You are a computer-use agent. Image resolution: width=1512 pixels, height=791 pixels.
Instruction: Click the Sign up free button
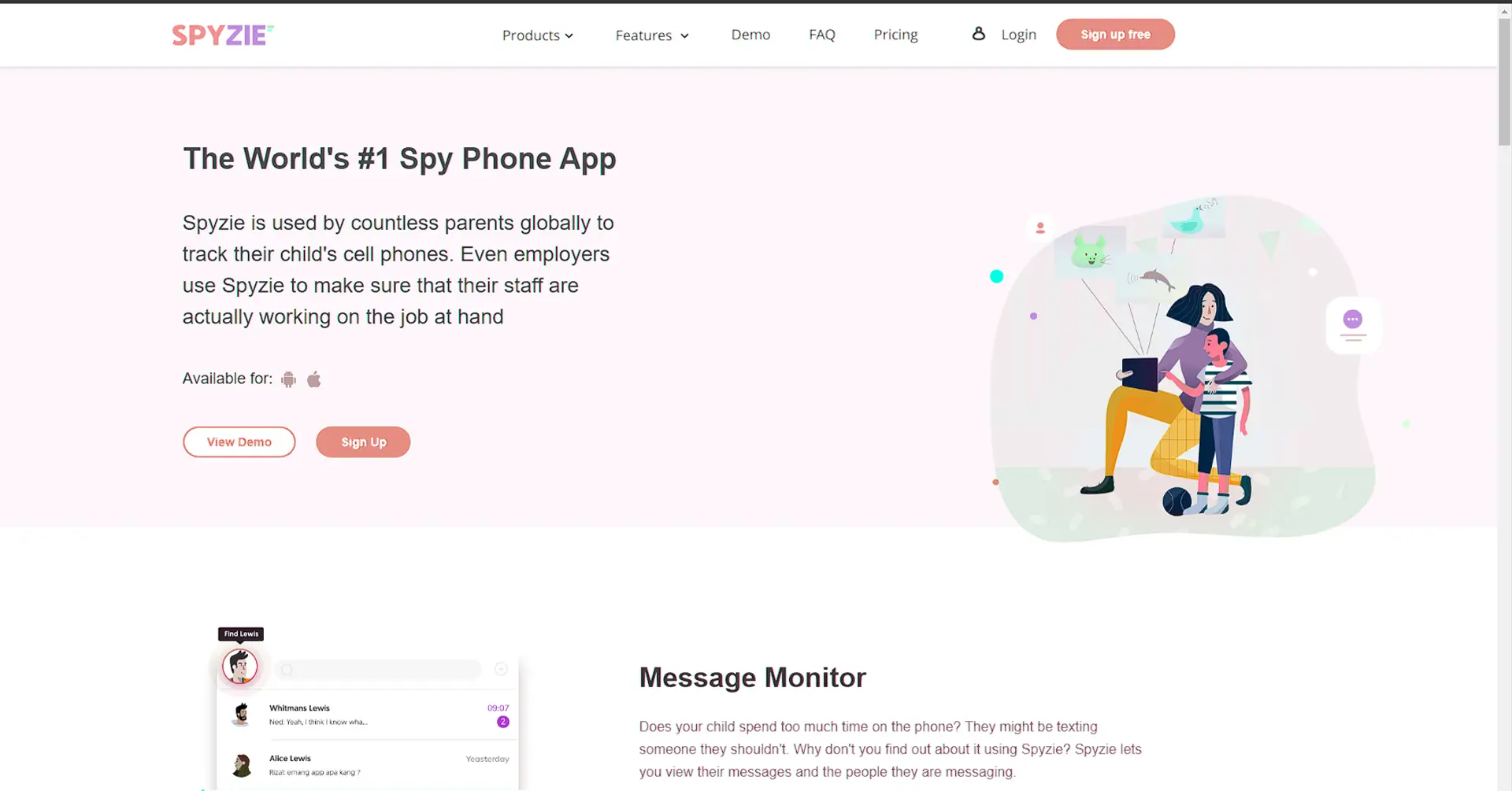point(1115,35)
